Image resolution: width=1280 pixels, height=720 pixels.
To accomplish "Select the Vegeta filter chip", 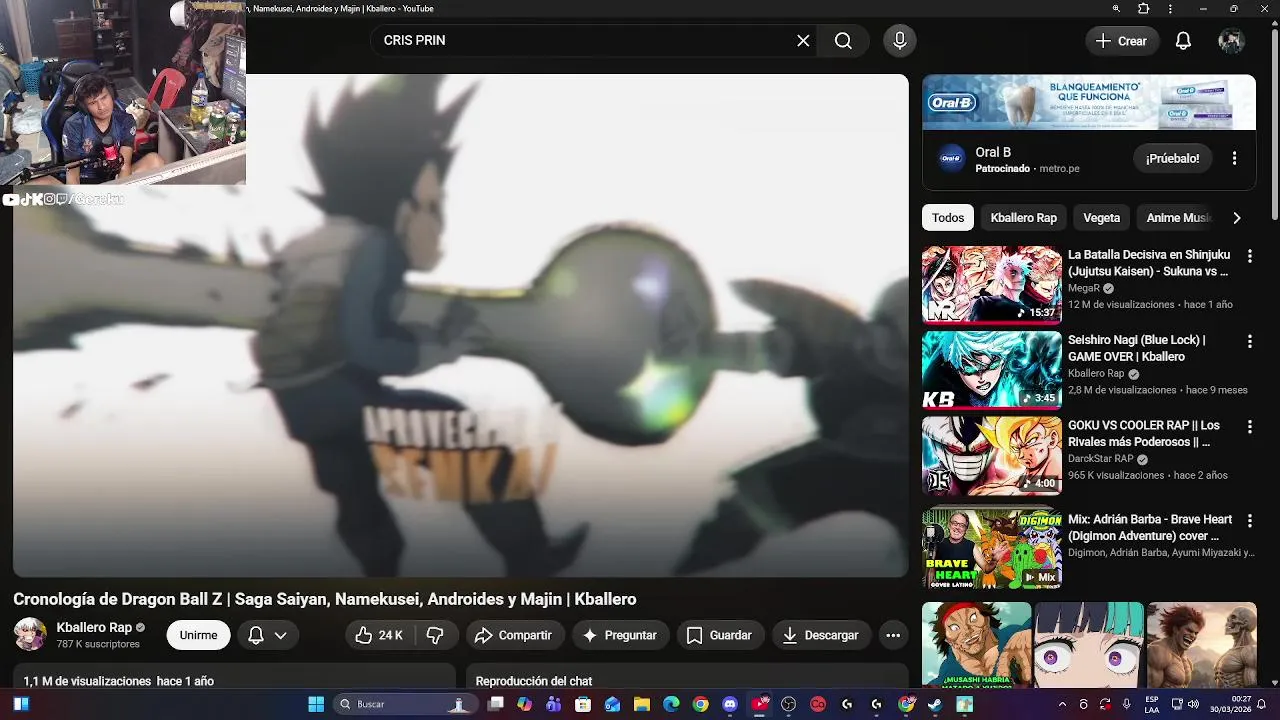I will (x=1102, y=217).
